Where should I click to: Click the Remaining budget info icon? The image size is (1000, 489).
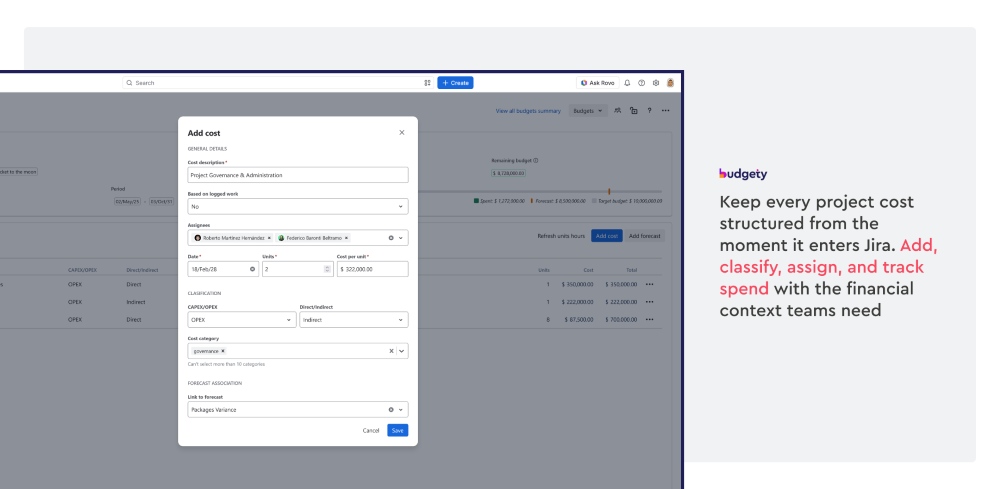tap(536, 161)
